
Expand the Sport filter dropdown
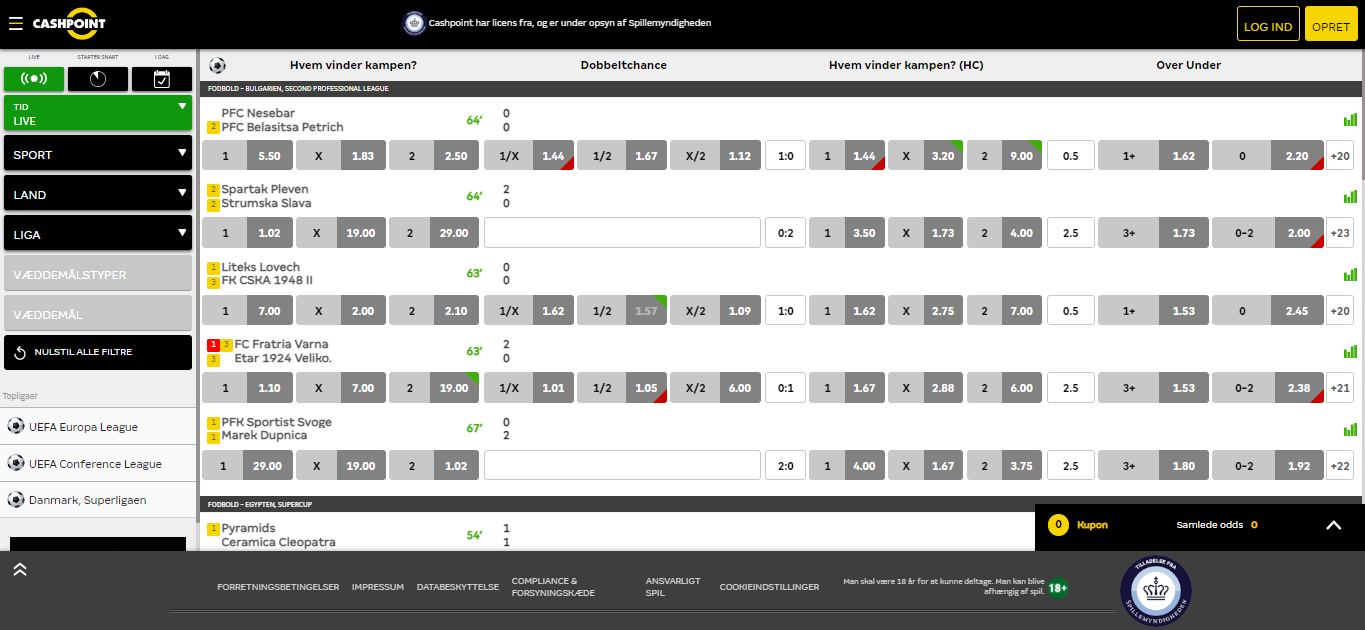point(98,154)
